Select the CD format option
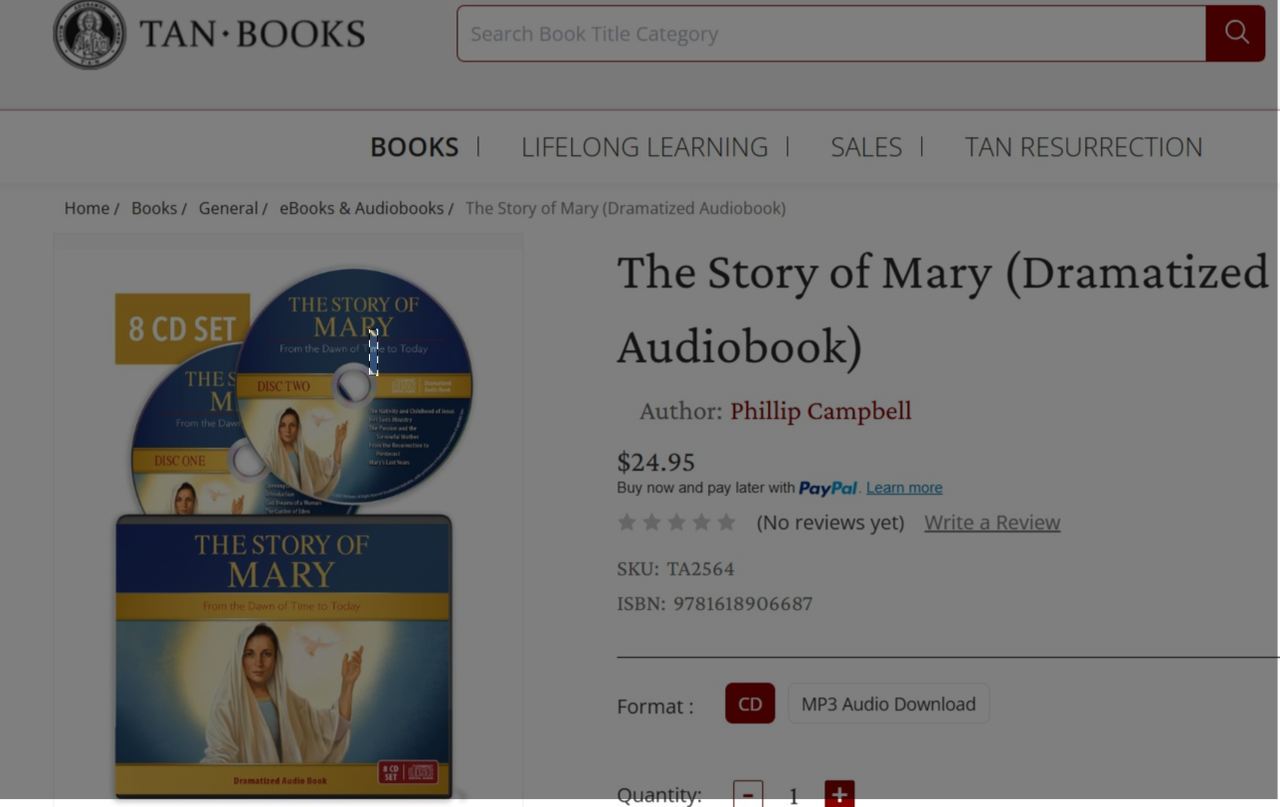 pyautogui.click(x=750, y=704)
